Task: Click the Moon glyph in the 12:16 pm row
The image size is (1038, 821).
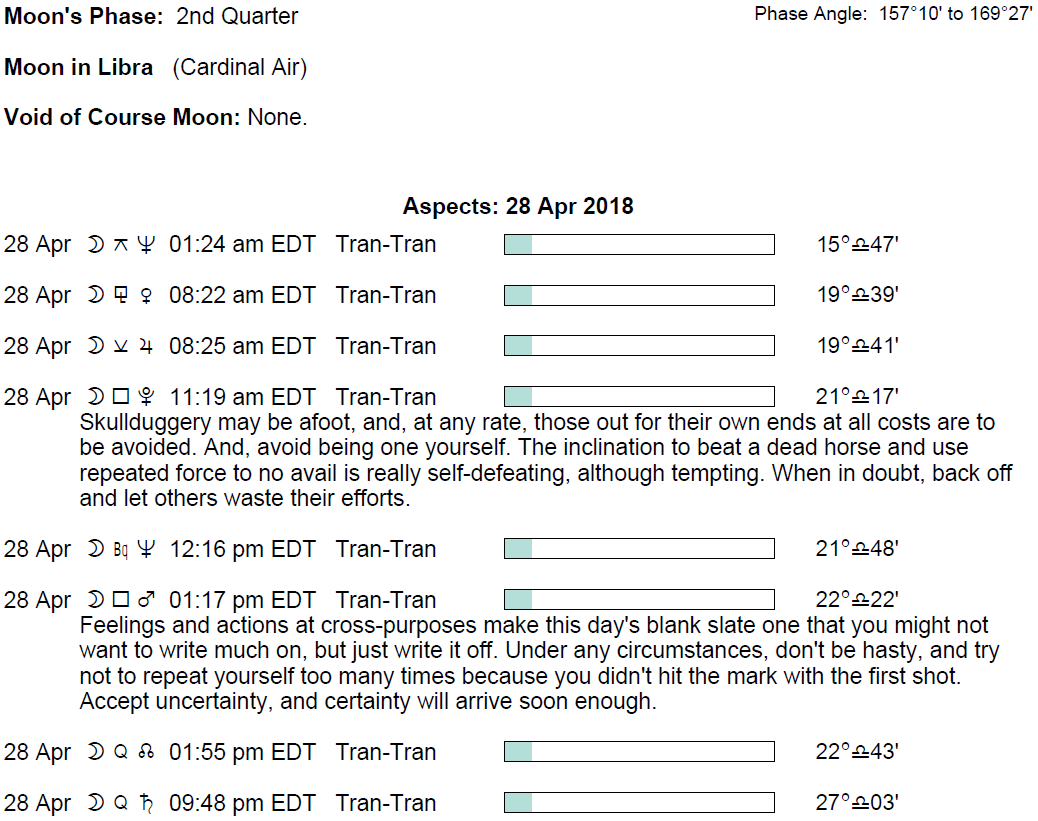Action: 96,550
